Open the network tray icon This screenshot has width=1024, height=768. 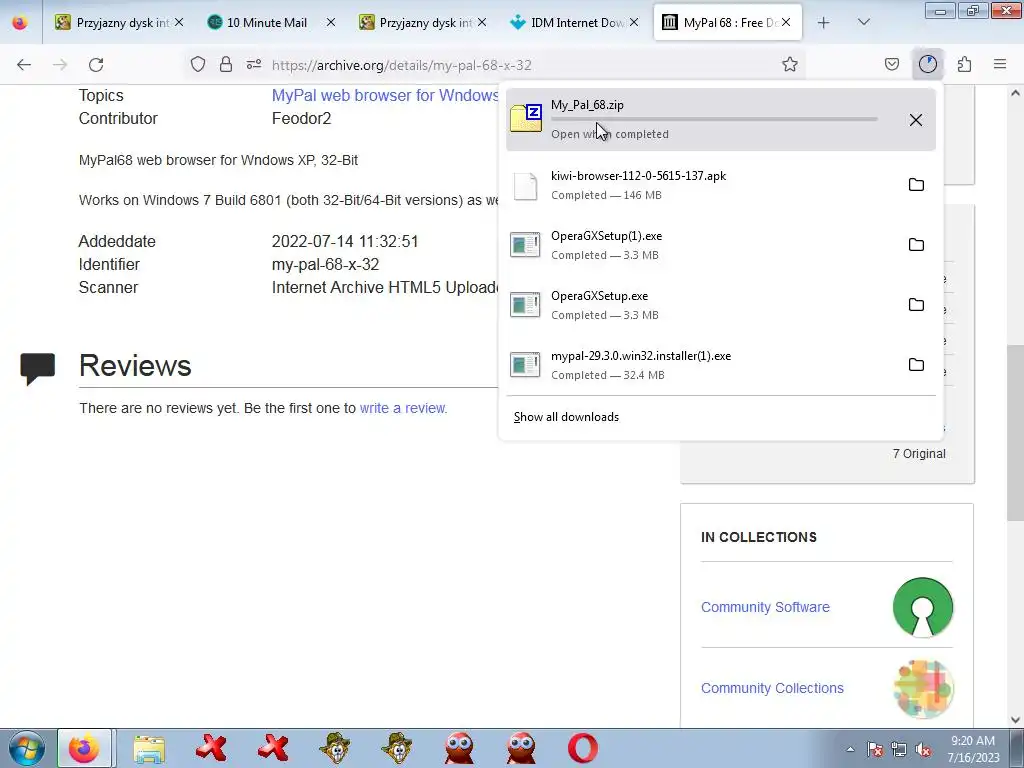click(x=899, y=749)
